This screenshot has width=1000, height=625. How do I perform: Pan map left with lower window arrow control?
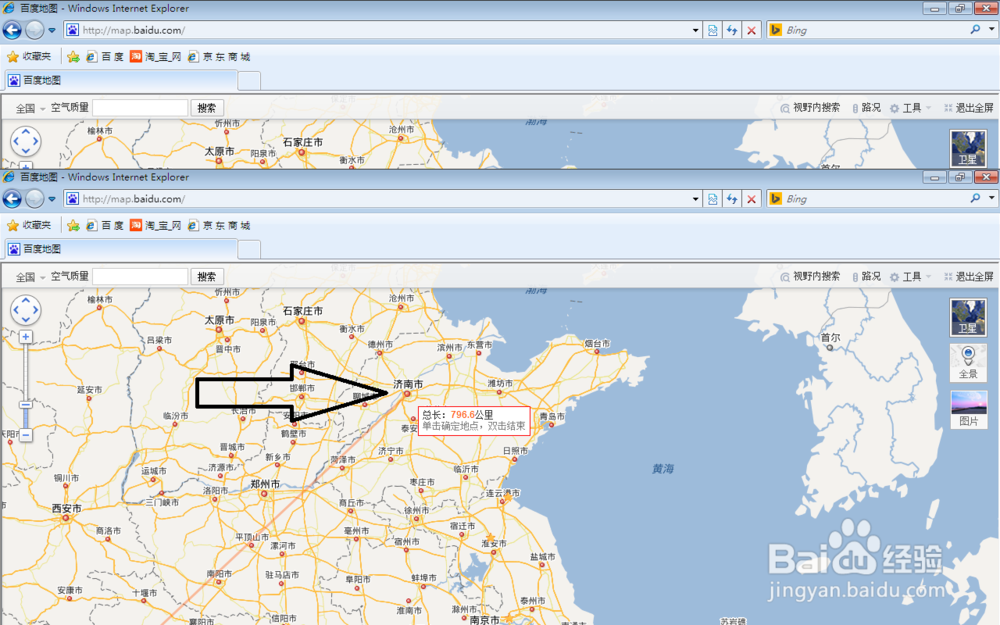pyautogui.click(x=15, y=310)
